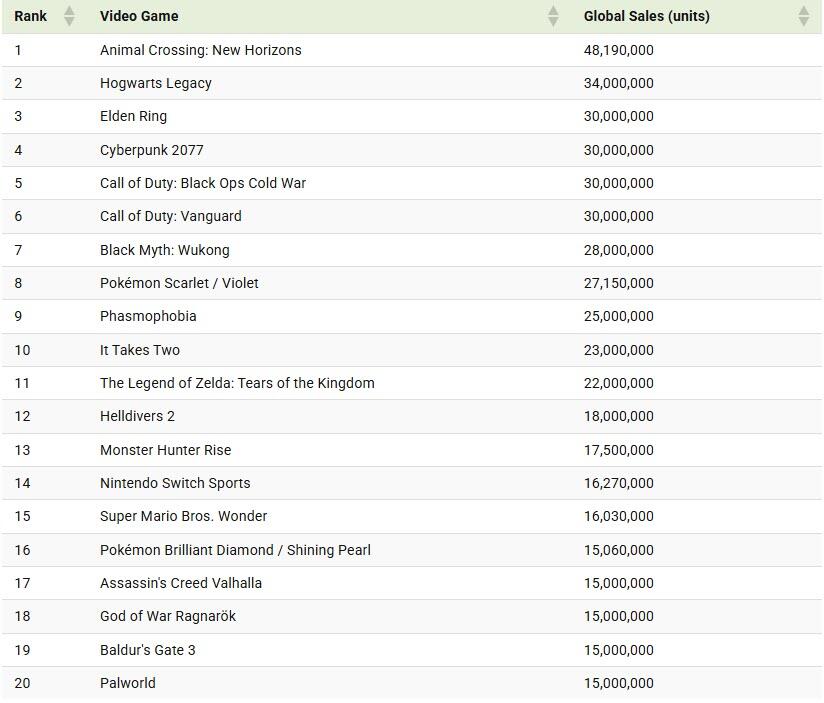Click the Palworld game title
The height and width of the screenshot is (703, 824).
coord(127,683)
